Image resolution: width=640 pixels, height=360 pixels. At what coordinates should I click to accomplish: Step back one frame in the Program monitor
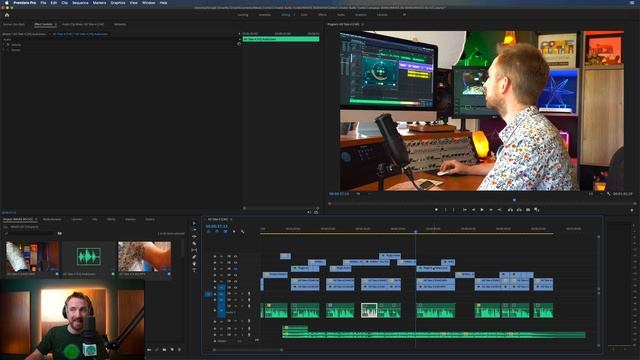(x=473, y=210)
